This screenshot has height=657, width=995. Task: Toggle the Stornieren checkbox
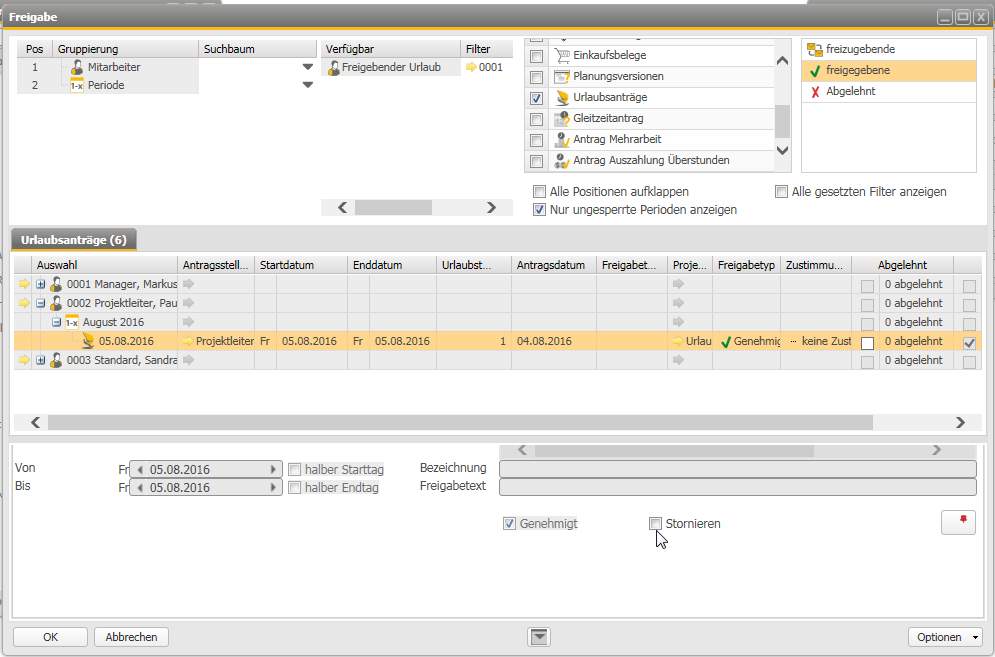coord(656,523)
